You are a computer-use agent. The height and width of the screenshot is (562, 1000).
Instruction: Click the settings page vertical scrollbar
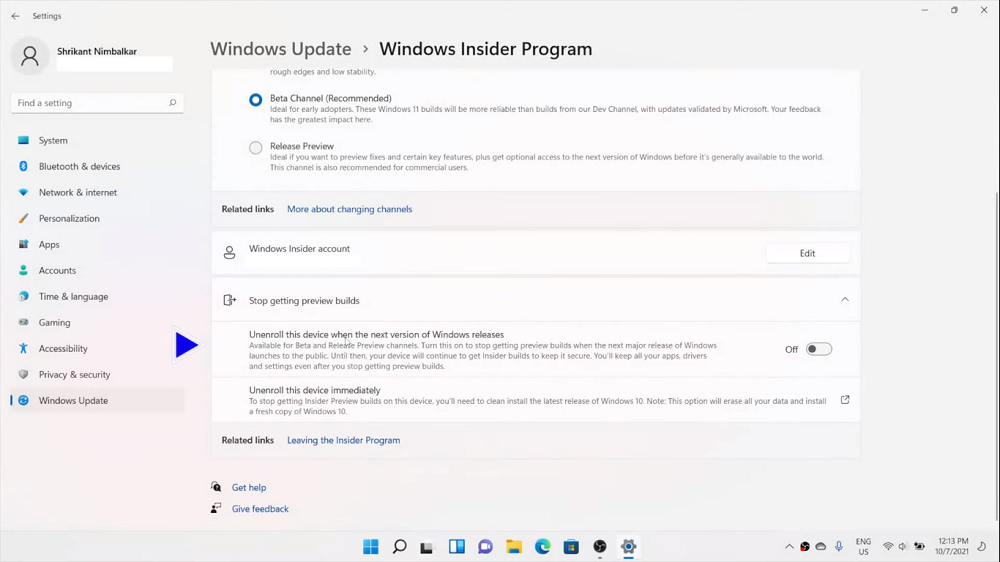click(997, 356)
